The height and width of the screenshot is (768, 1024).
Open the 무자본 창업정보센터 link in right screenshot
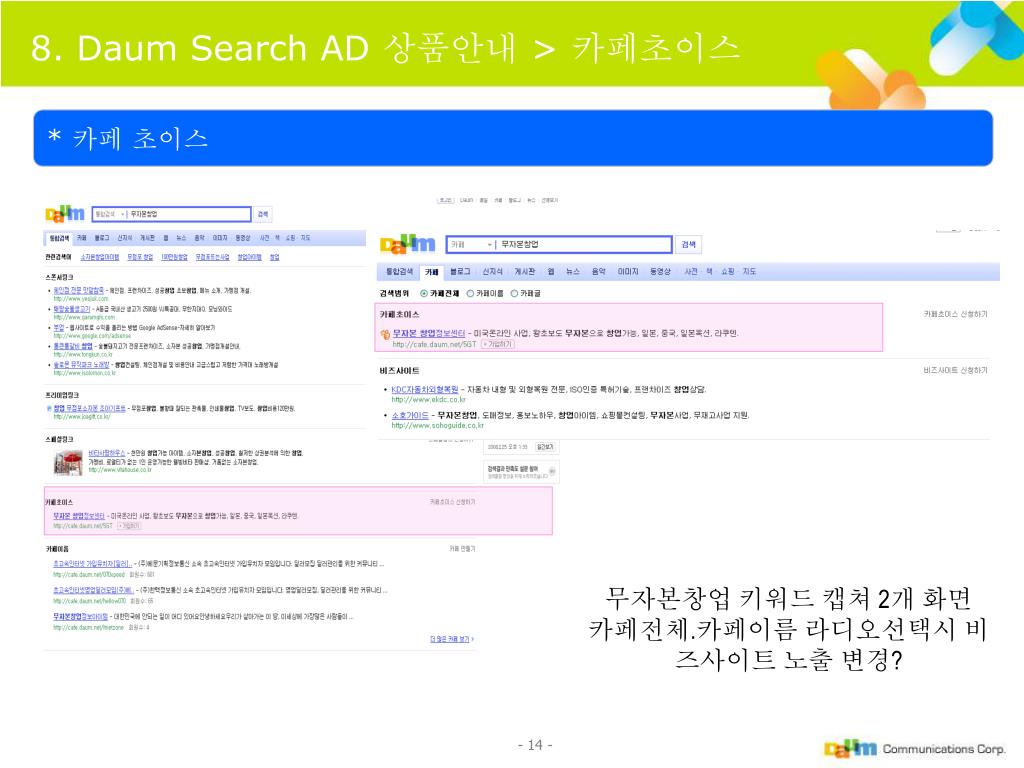429,333
